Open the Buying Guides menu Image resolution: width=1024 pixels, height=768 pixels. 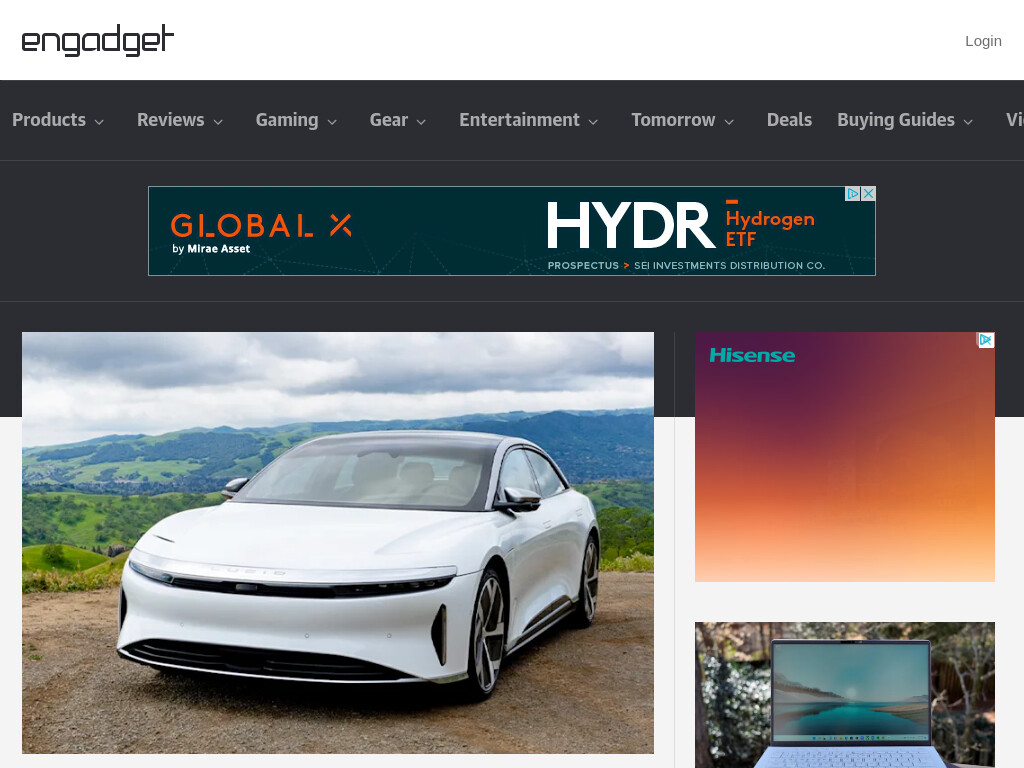coord(896,120)
